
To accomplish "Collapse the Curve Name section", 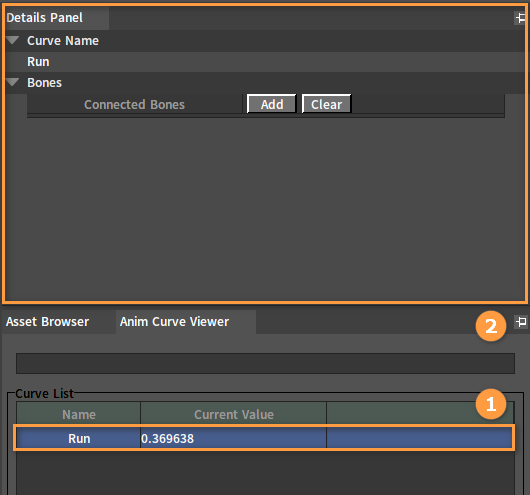I will coord(13,40).
